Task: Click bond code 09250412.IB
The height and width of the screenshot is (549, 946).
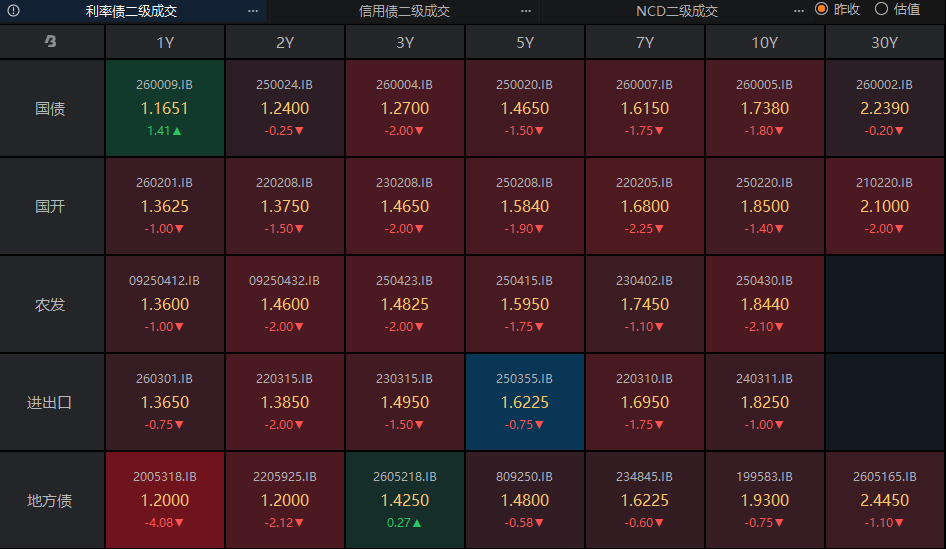Action: click(x=164, y=281)
